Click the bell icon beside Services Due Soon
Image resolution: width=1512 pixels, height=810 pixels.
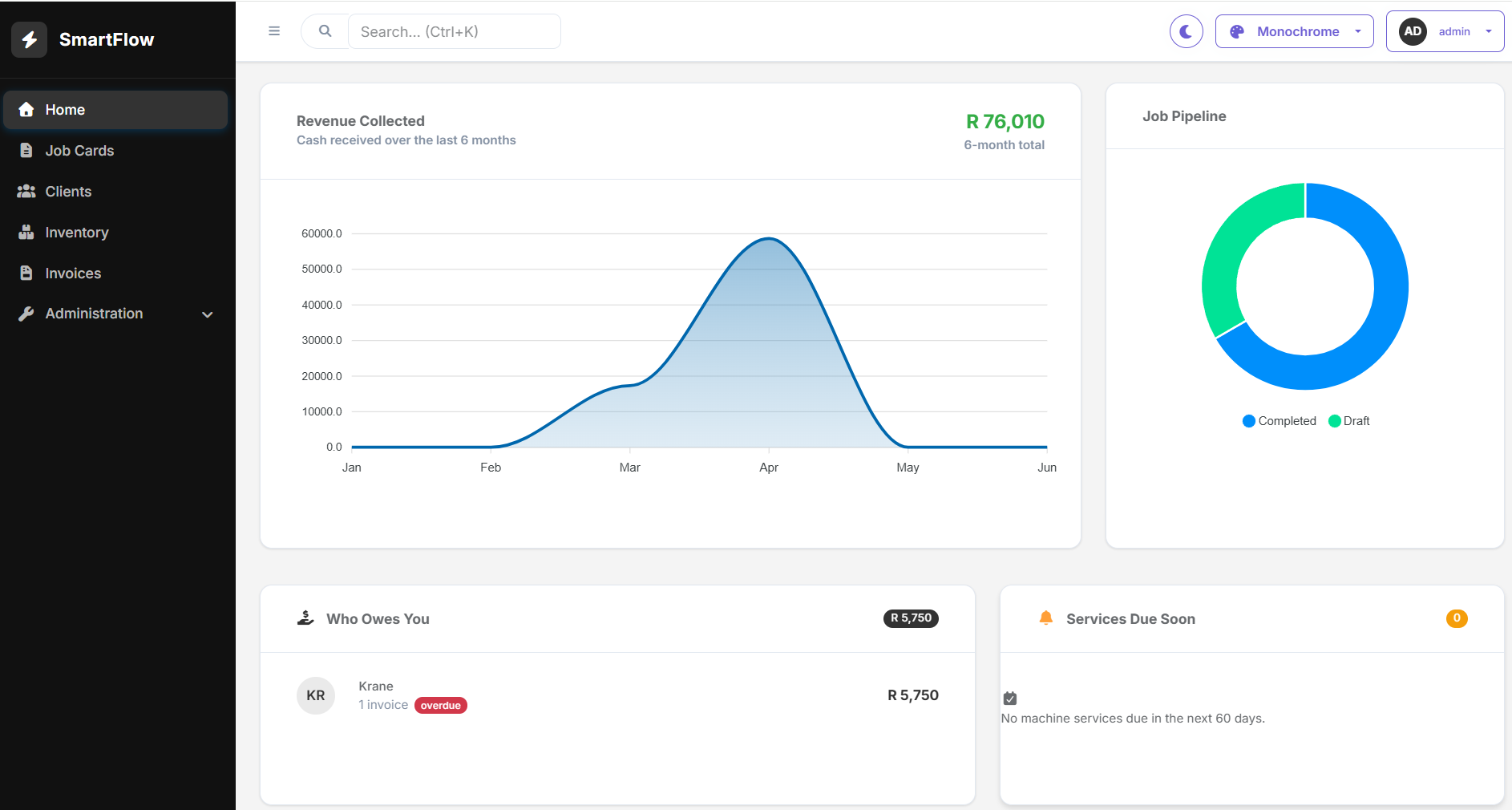point(1046,618)
